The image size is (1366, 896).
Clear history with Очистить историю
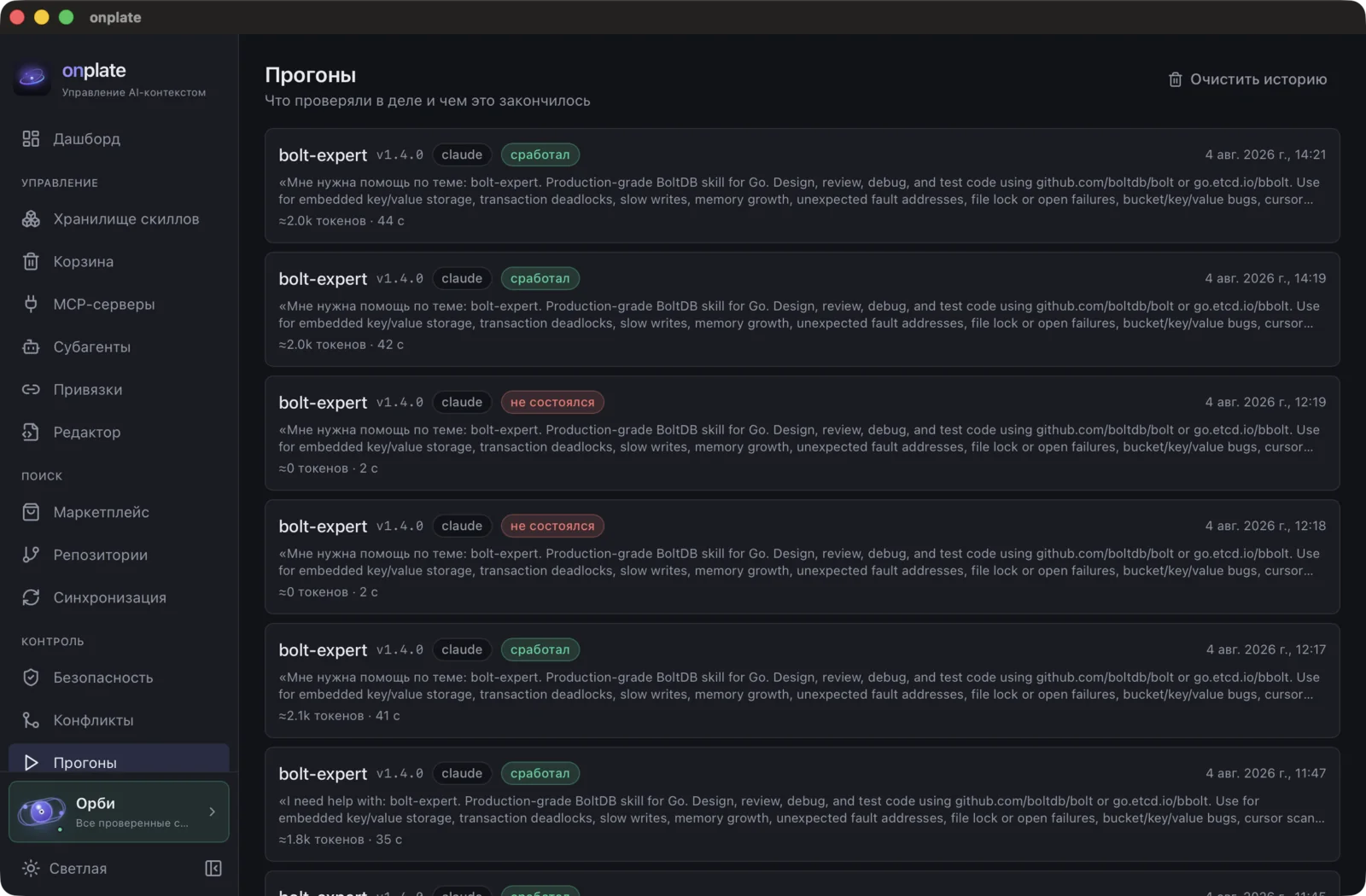[x=1247, y=79]
